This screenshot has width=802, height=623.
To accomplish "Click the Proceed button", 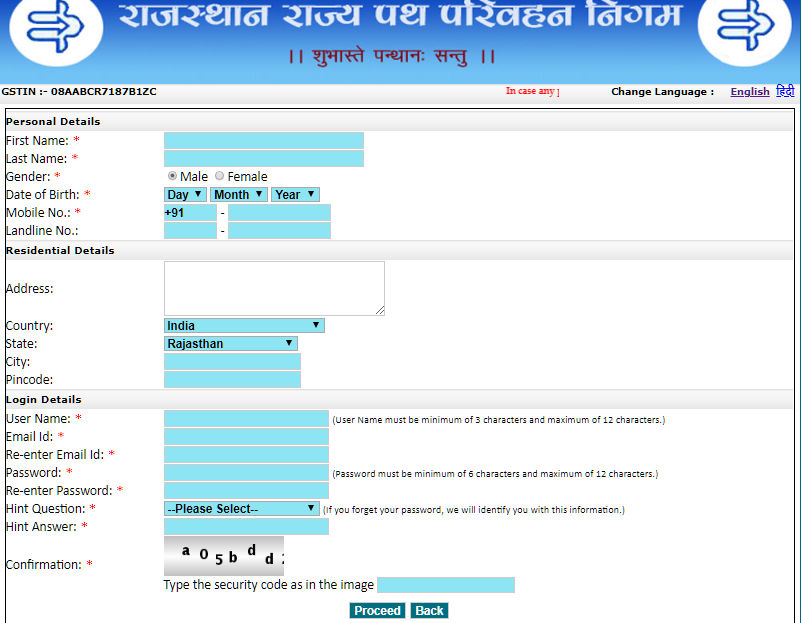I will click(x=377, y=609).
